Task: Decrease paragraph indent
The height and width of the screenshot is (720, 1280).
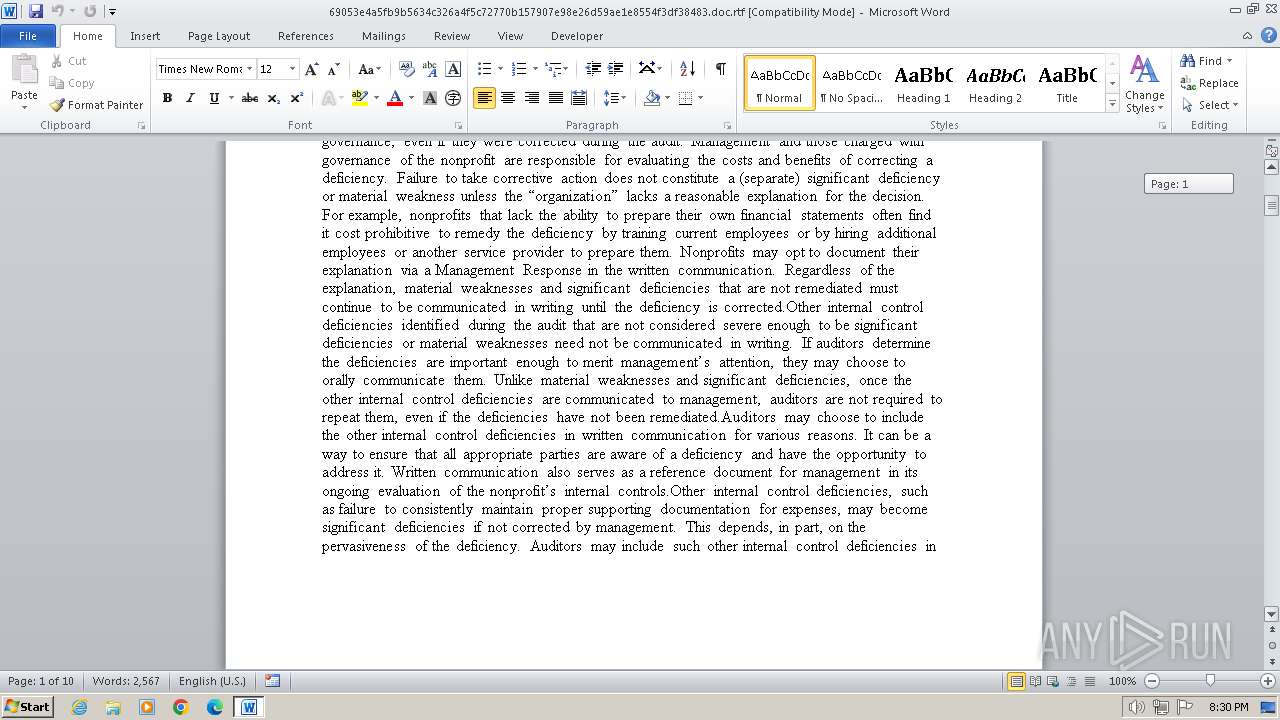Action: click(x=593, y=69)
